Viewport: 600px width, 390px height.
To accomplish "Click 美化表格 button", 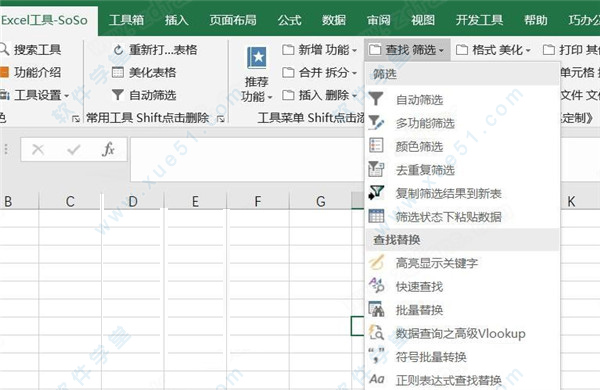I will tap(144, 72).
